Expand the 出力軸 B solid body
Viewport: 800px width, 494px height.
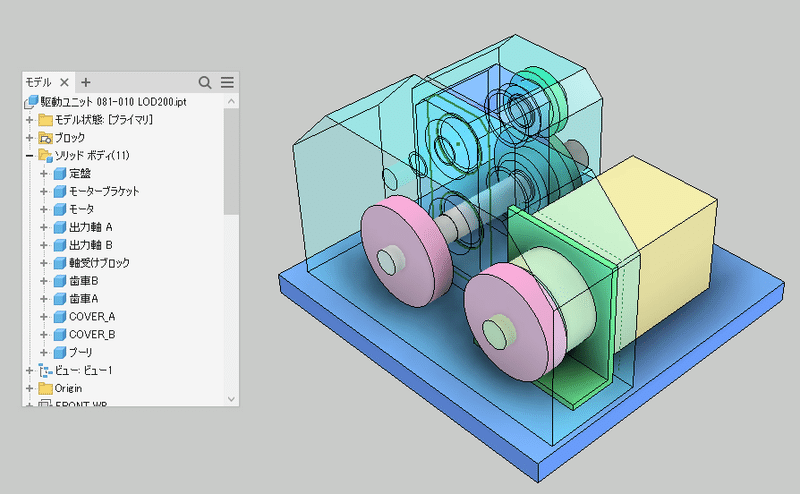pos(44,245)
